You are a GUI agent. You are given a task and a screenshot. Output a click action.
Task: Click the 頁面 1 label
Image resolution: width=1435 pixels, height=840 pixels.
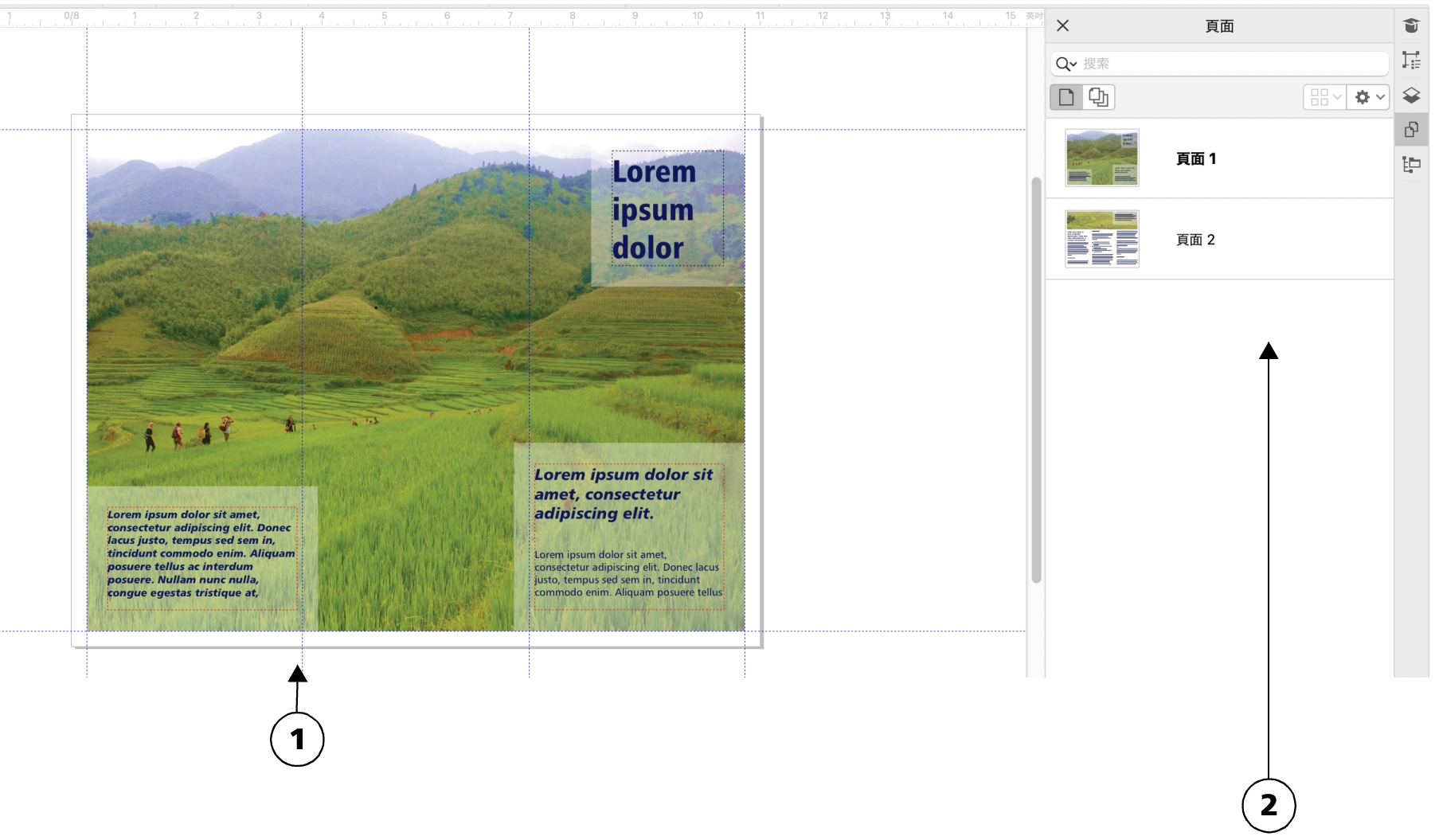(x=1195, y=159)
